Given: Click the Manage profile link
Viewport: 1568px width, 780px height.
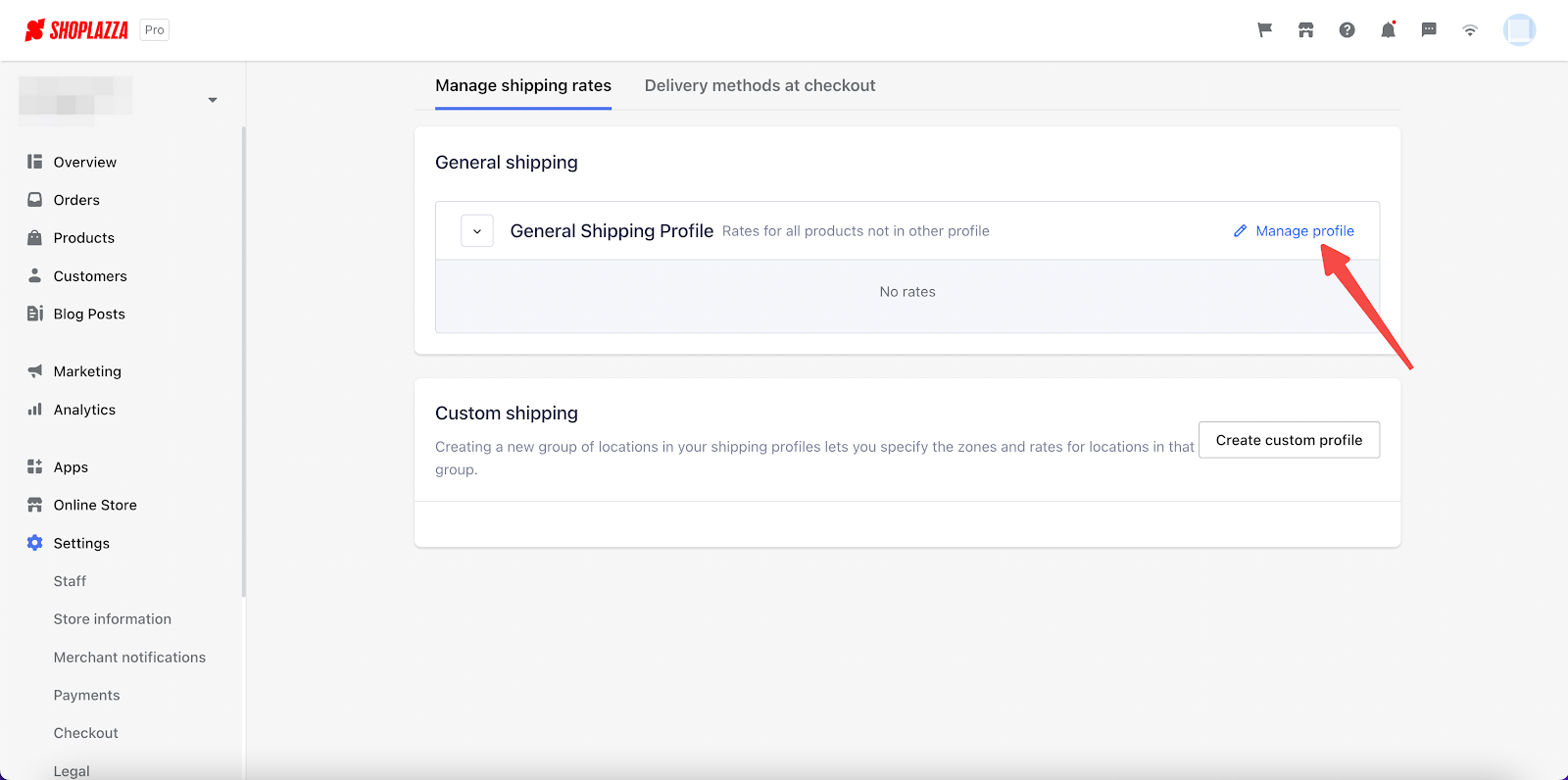Looking at the screenshot, I should tap(1304, 231).
